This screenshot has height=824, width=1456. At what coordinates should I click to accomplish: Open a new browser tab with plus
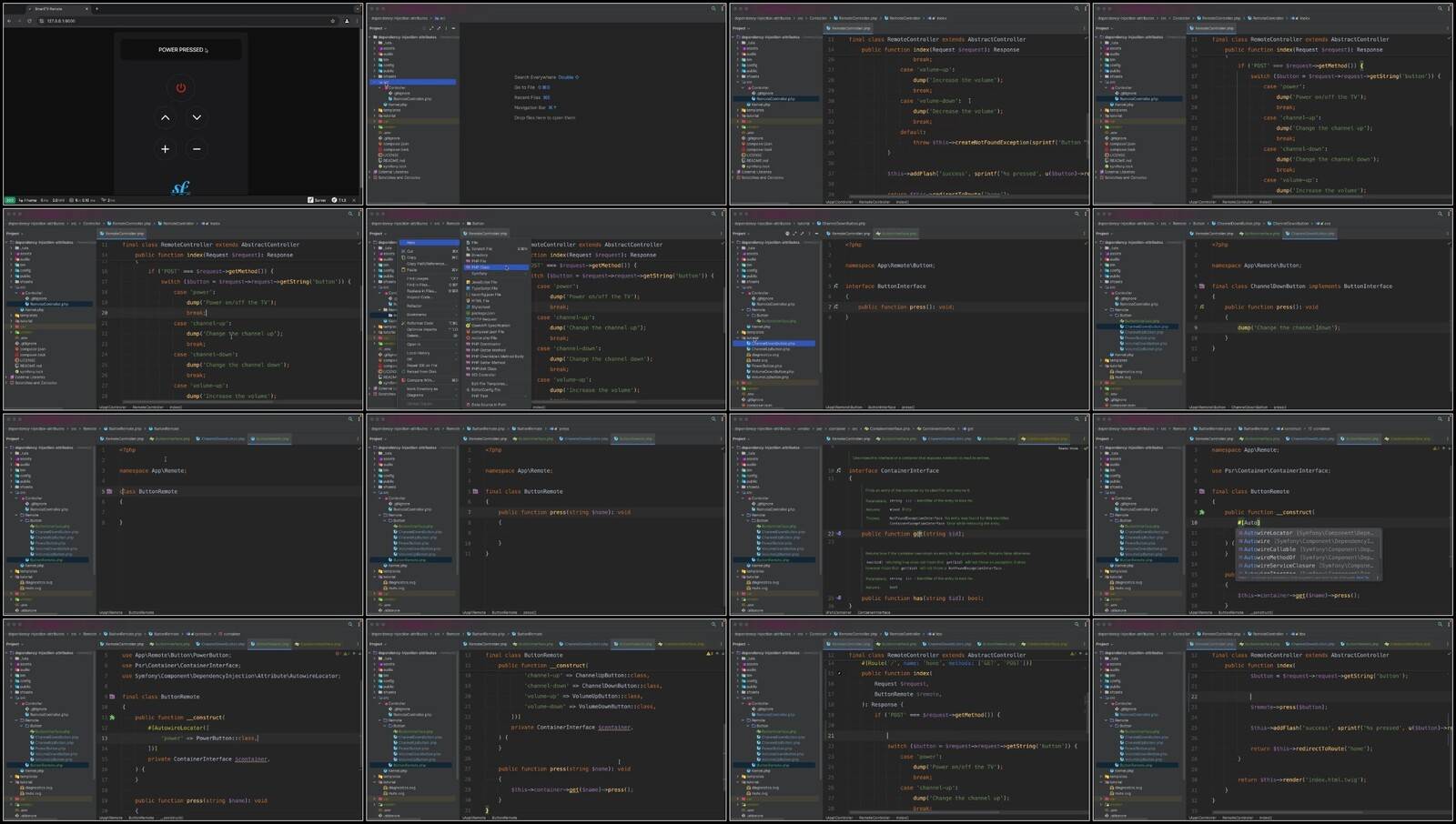coord(96,9)
